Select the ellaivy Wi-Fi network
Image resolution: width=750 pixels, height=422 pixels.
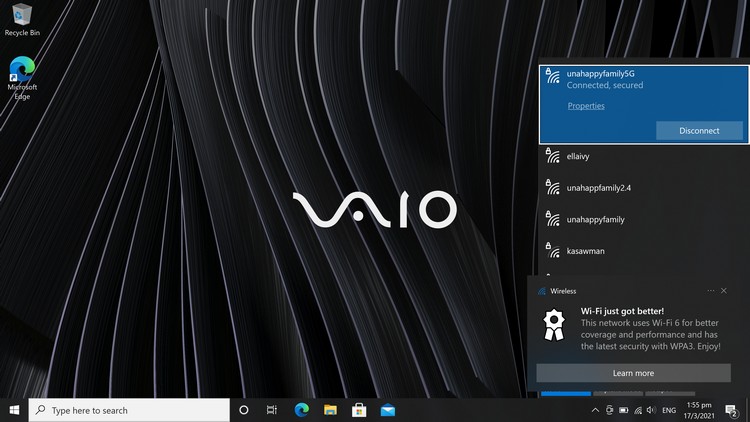(644, 156)
